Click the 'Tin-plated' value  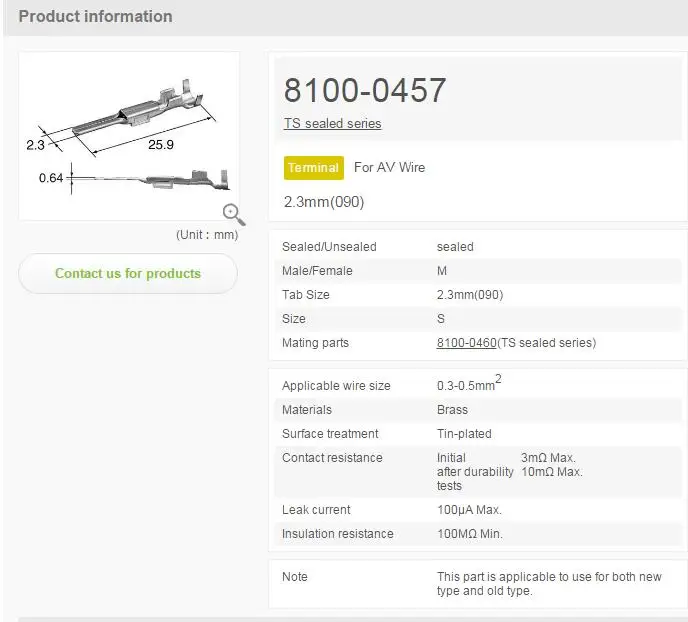tap(464, 434)
